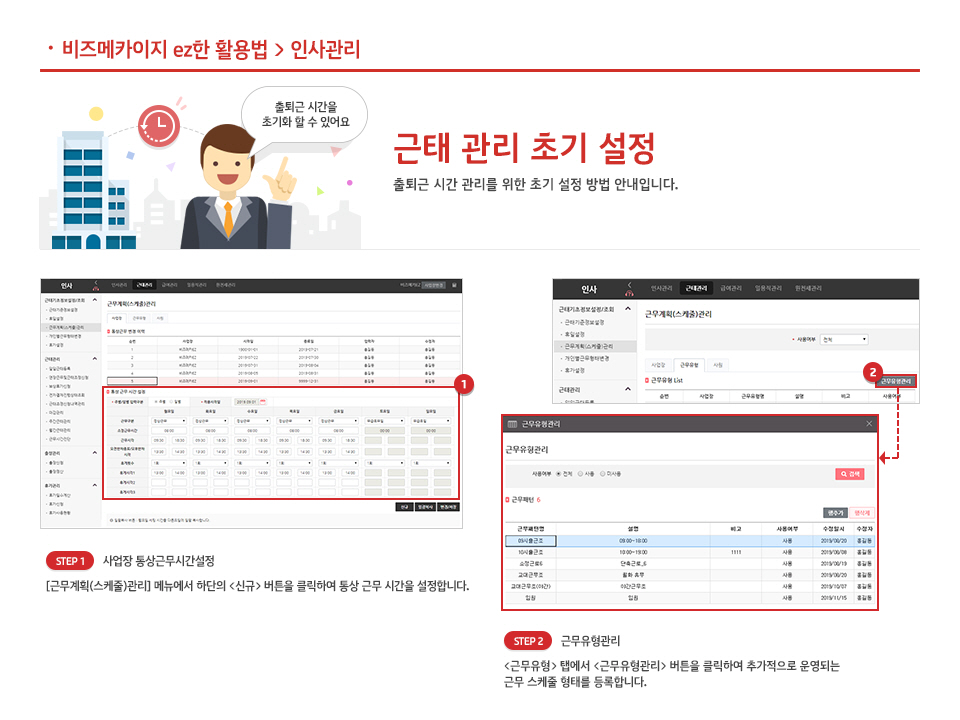This screenshot has width=960, height=720.
Task: Click the 신규 button below the schedule grid
Action: click(x=404, y=507)
